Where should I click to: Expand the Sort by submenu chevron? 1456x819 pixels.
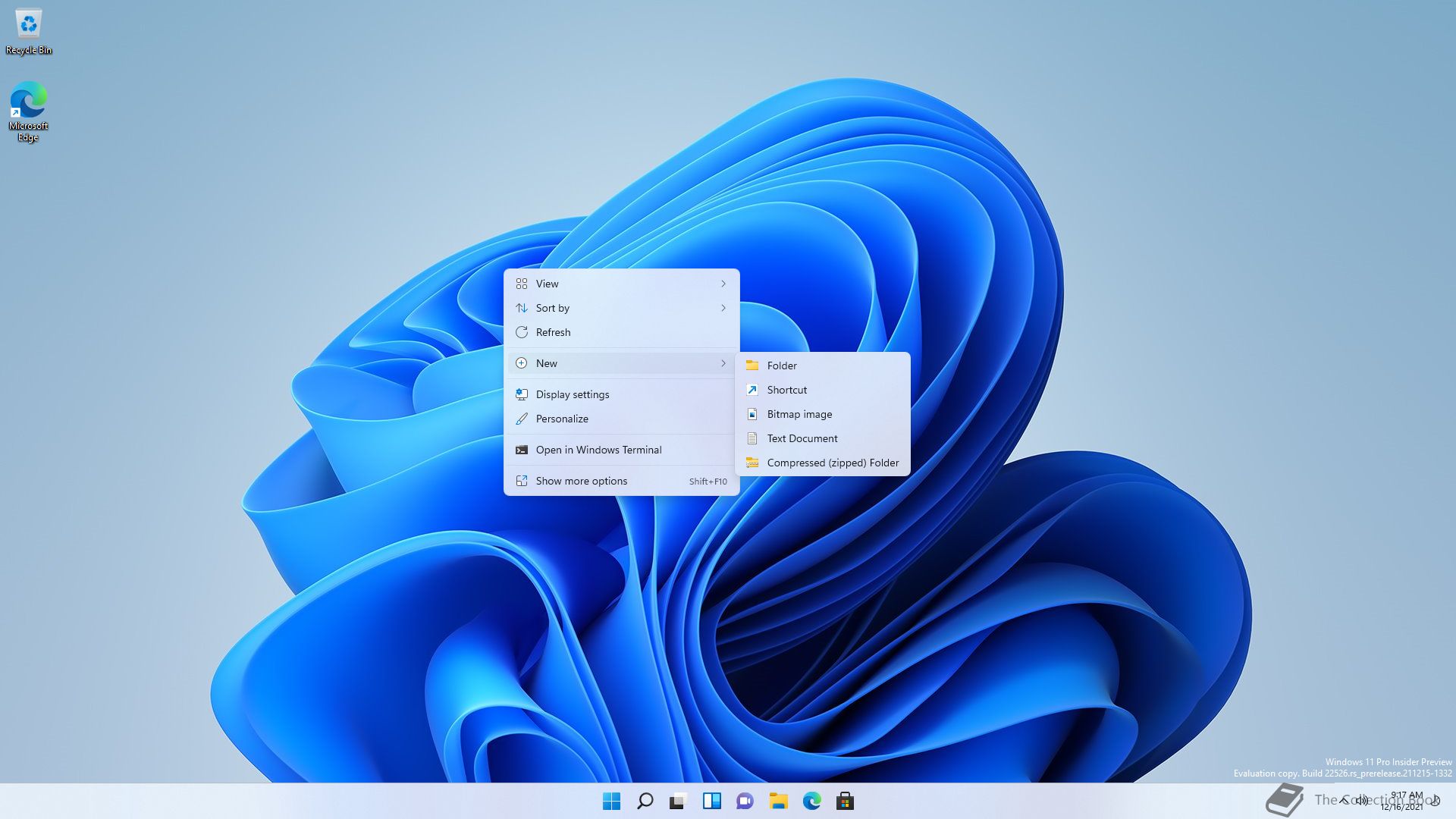(723, 308)
